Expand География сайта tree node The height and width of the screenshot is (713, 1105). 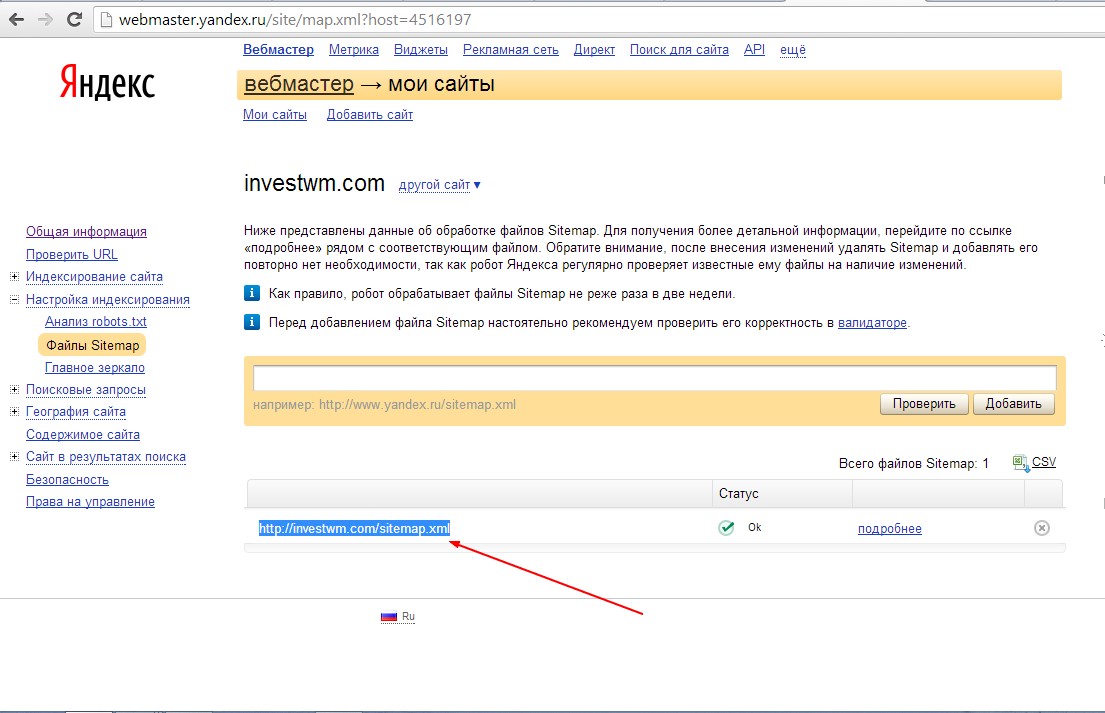coord(14,411)
